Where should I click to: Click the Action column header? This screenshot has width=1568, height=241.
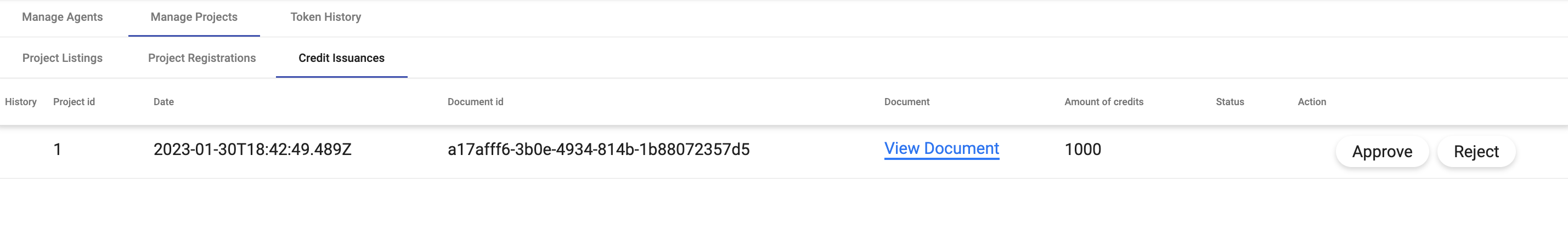tap(1311, 102)
